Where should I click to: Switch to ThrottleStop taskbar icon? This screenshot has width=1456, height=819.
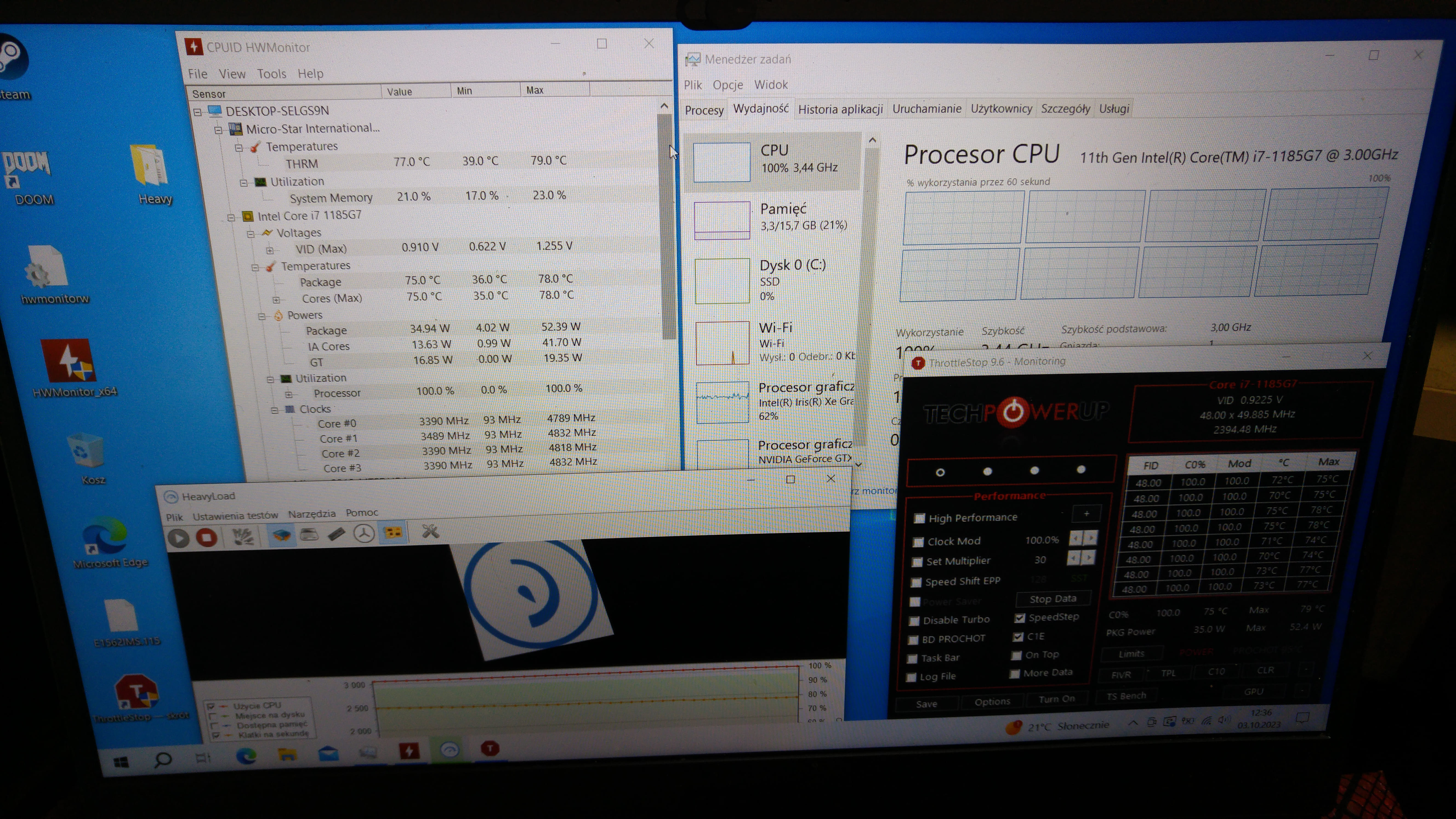point(490,748)
